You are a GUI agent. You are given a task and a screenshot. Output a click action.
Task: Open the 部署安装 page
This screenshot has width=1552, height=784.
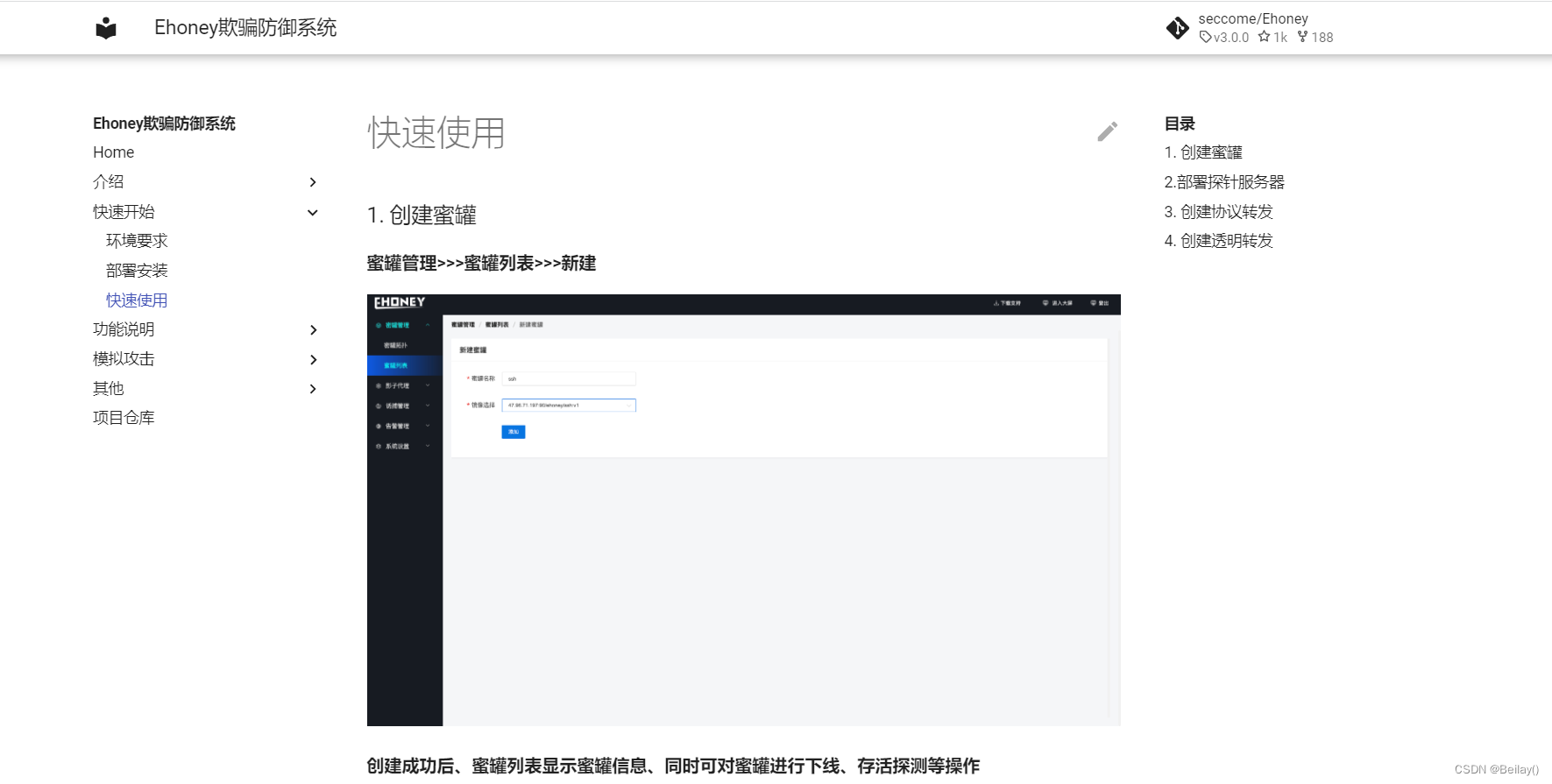pyautogui.click(x=137, y=271)
